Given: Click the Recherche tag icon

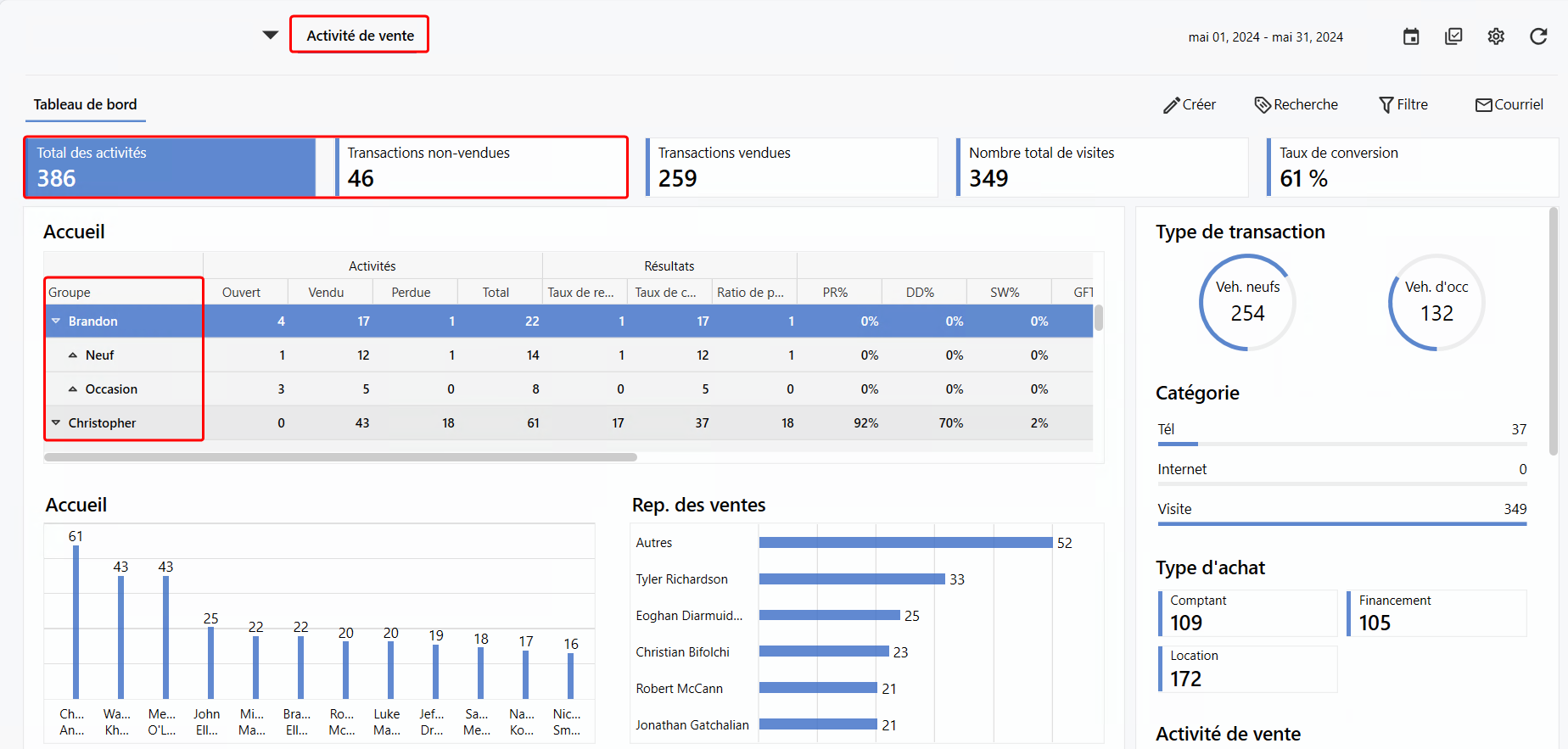Looking at the screenshot, I should click(x=1263, y=105).
